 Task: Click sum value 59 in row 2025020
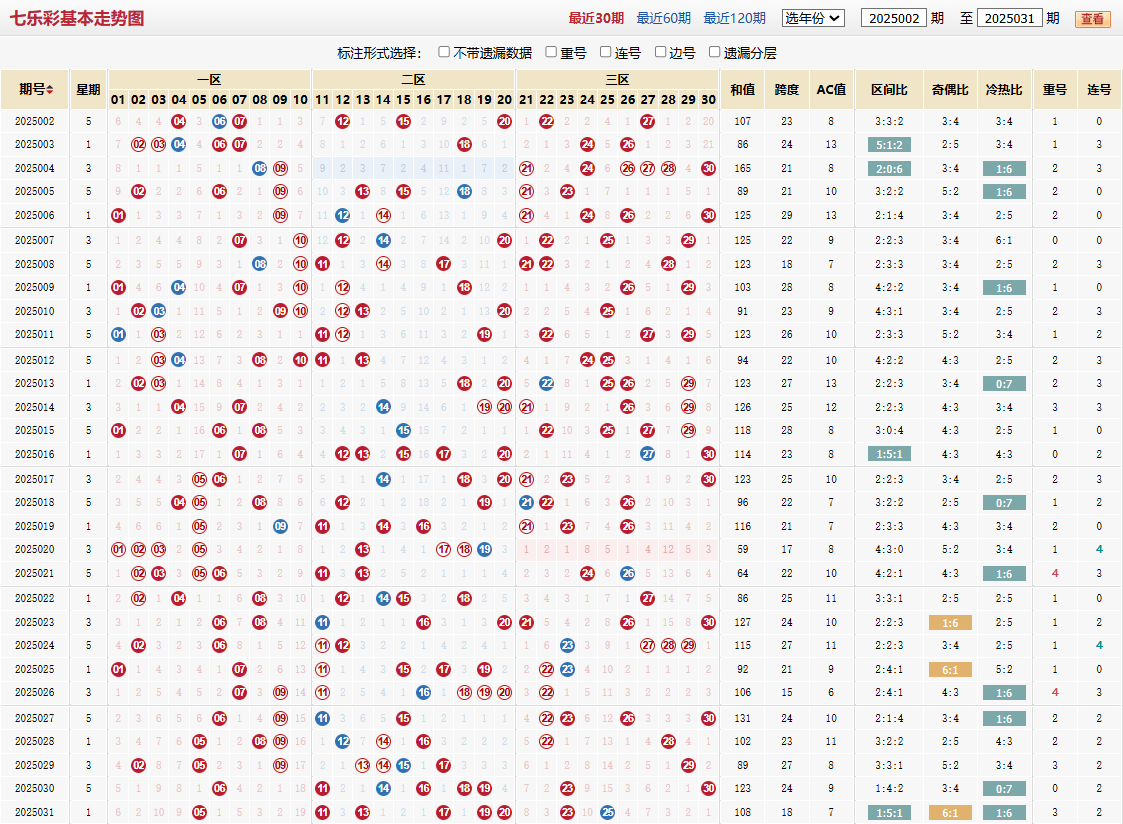pos(743,549)
